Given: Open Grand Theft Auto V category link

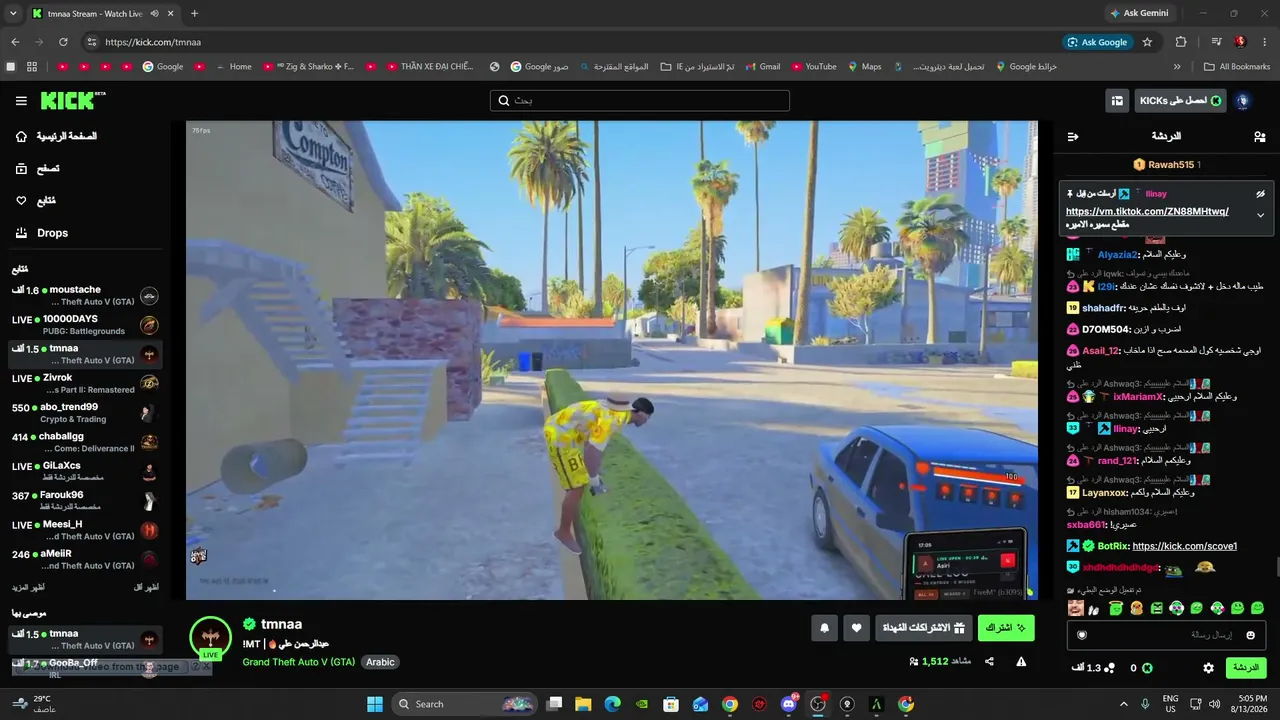Looking at the screenshot, I should (x=299, y=662).
